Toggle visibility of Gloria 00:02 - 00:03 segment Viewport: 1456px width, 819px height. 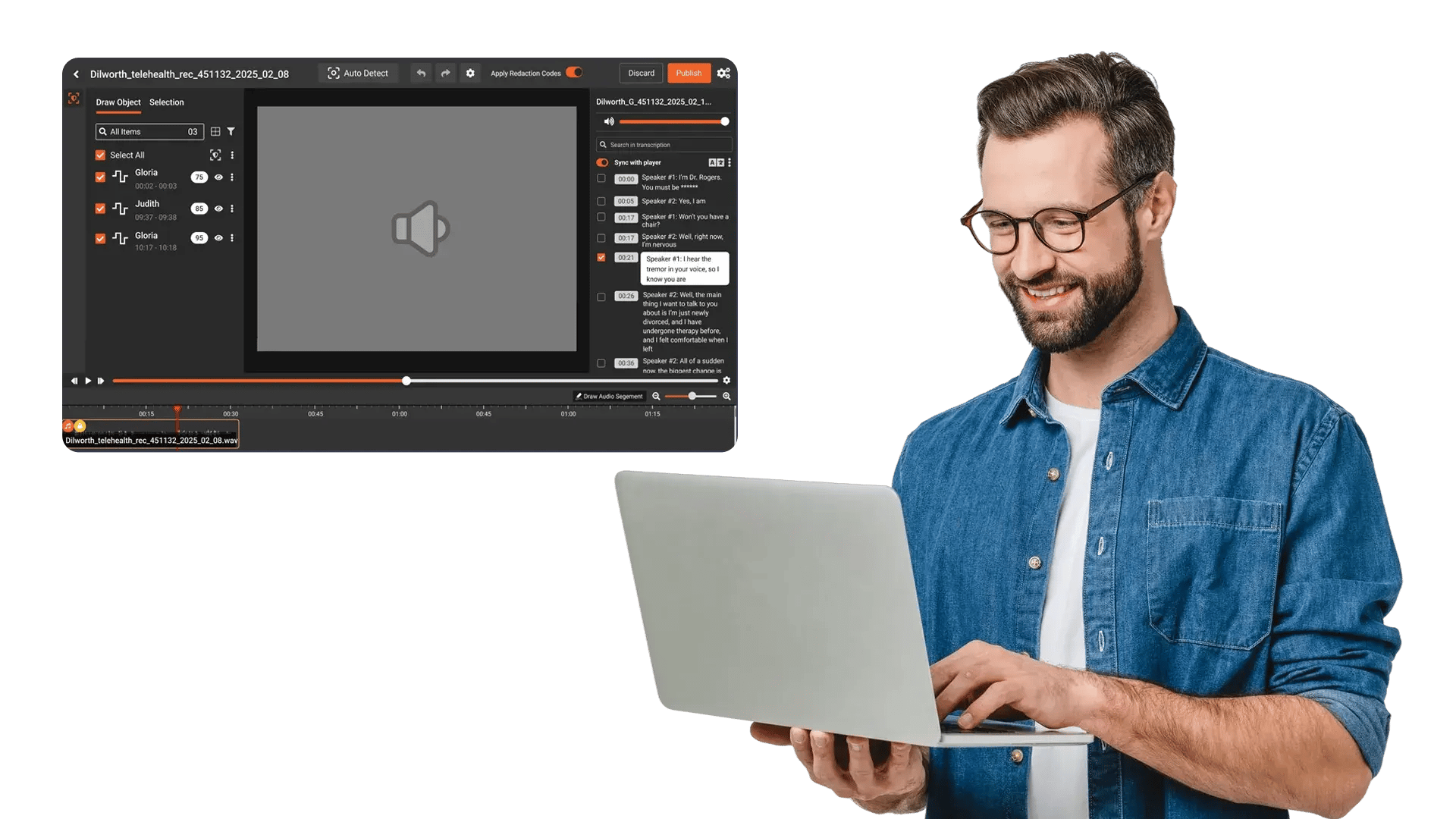pos(218,177)
